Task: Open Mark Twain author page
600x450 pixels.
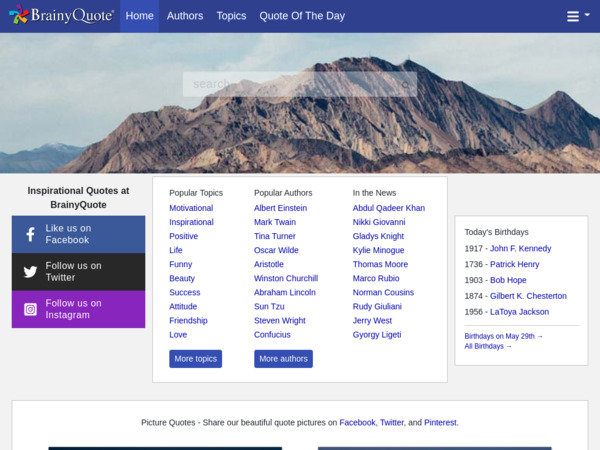Action: [x=275, y=222]
